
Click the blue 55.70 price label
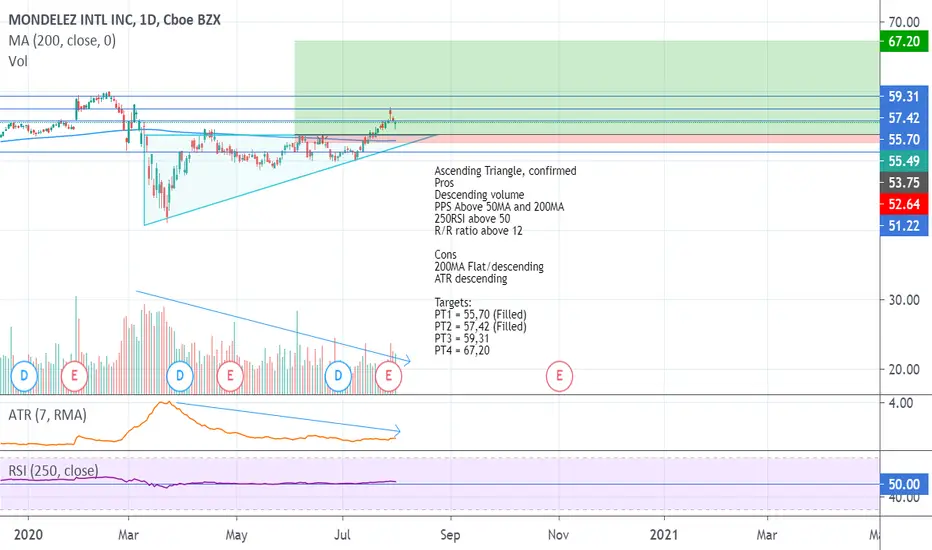coord(903,140)
